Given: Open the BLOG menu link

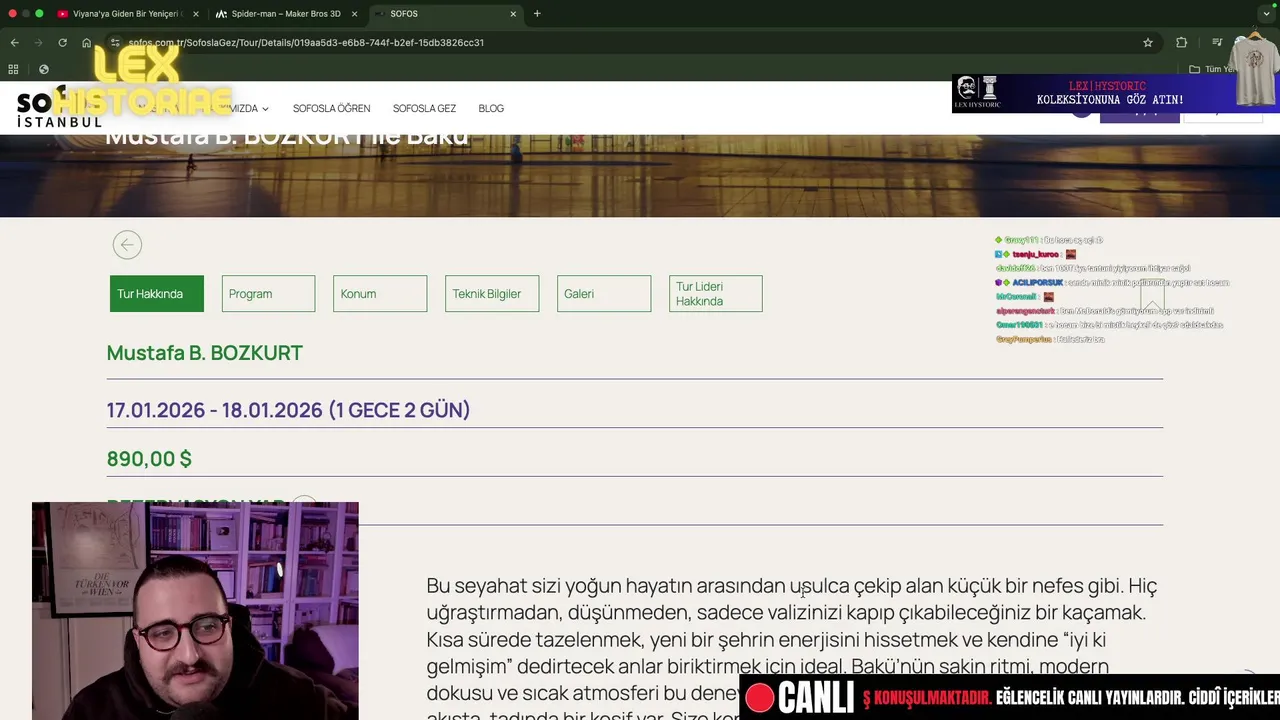Looking at the screenshot, I should [x=491, y=108].
